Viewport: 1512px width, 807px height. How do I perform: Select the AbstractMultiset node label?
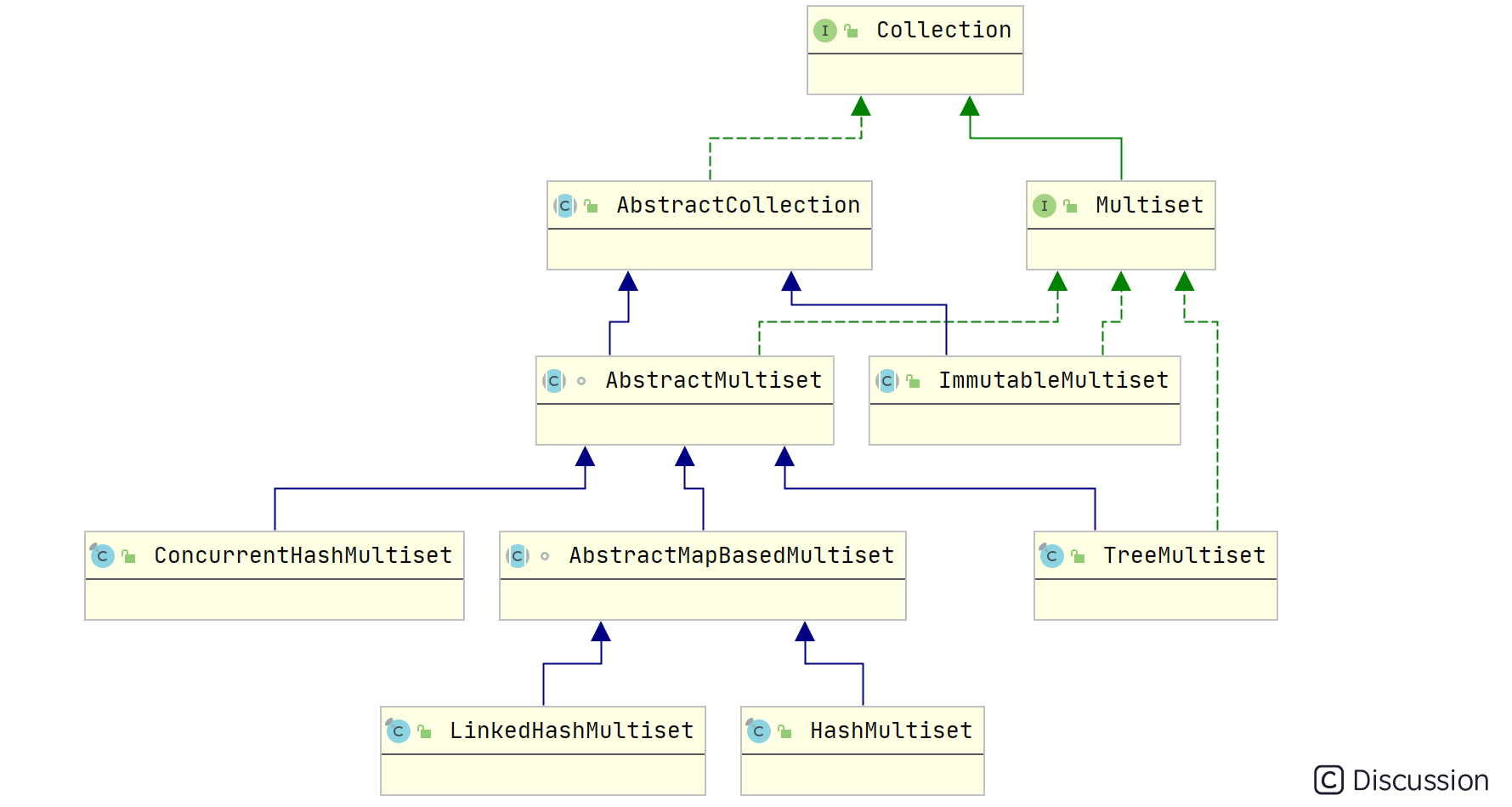point(713,380)
